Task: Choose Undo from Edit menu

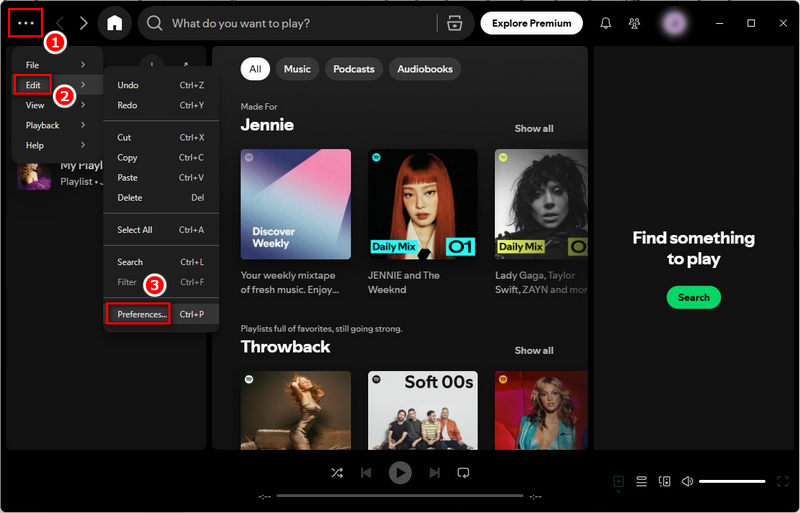Action: 161,85
